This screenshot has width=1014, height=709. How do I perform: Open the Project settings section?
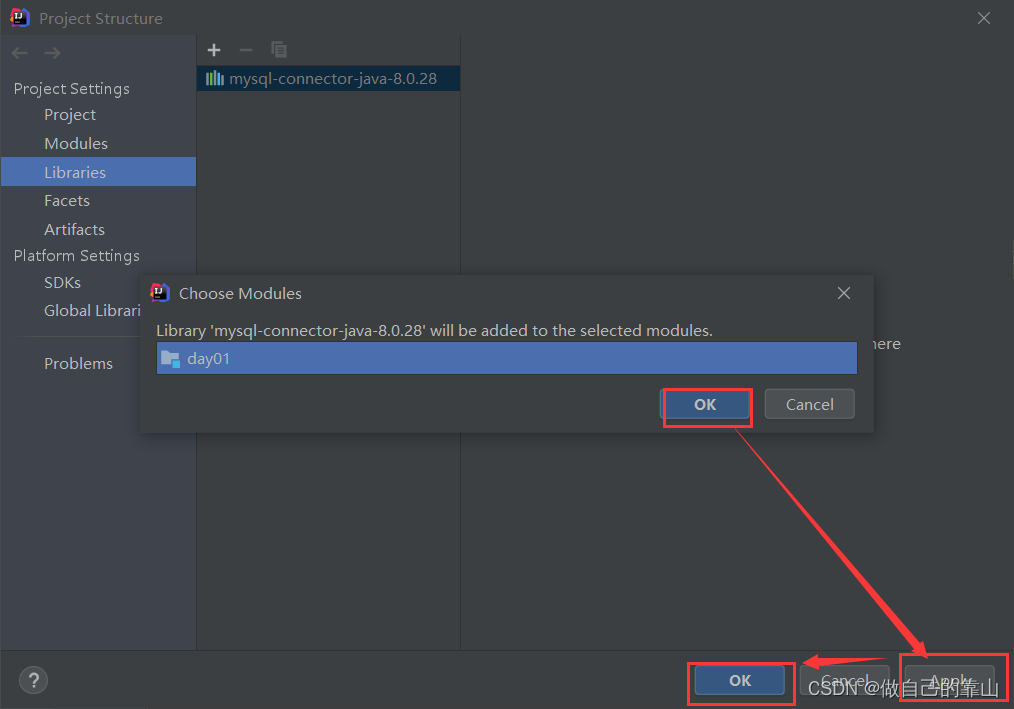point(70,115)
